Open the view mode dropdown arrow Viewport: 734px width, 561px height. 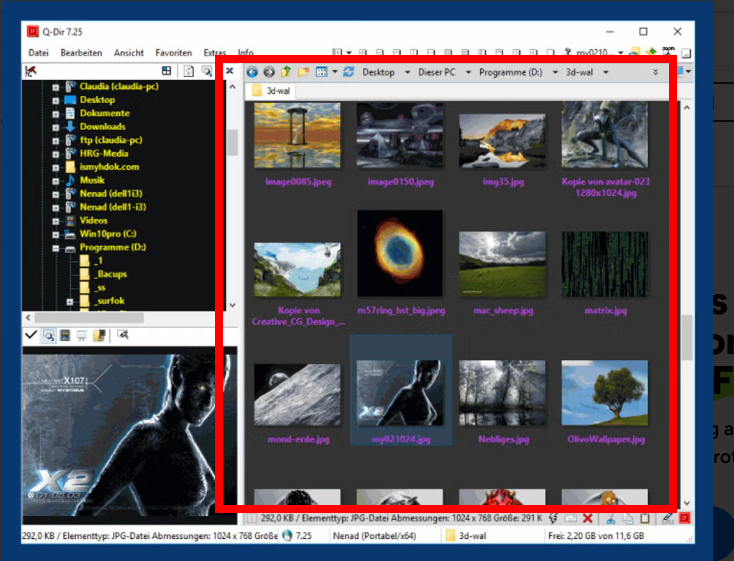tap(335, 72)
